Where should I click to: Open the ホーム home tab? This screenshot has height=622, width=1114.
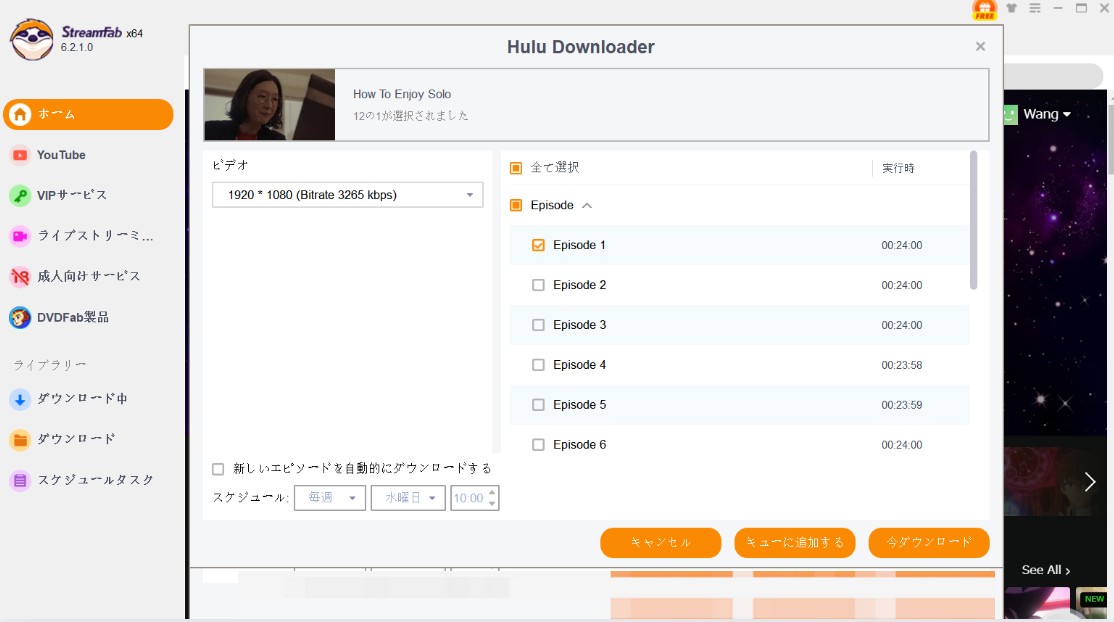[x=88, y=114]
